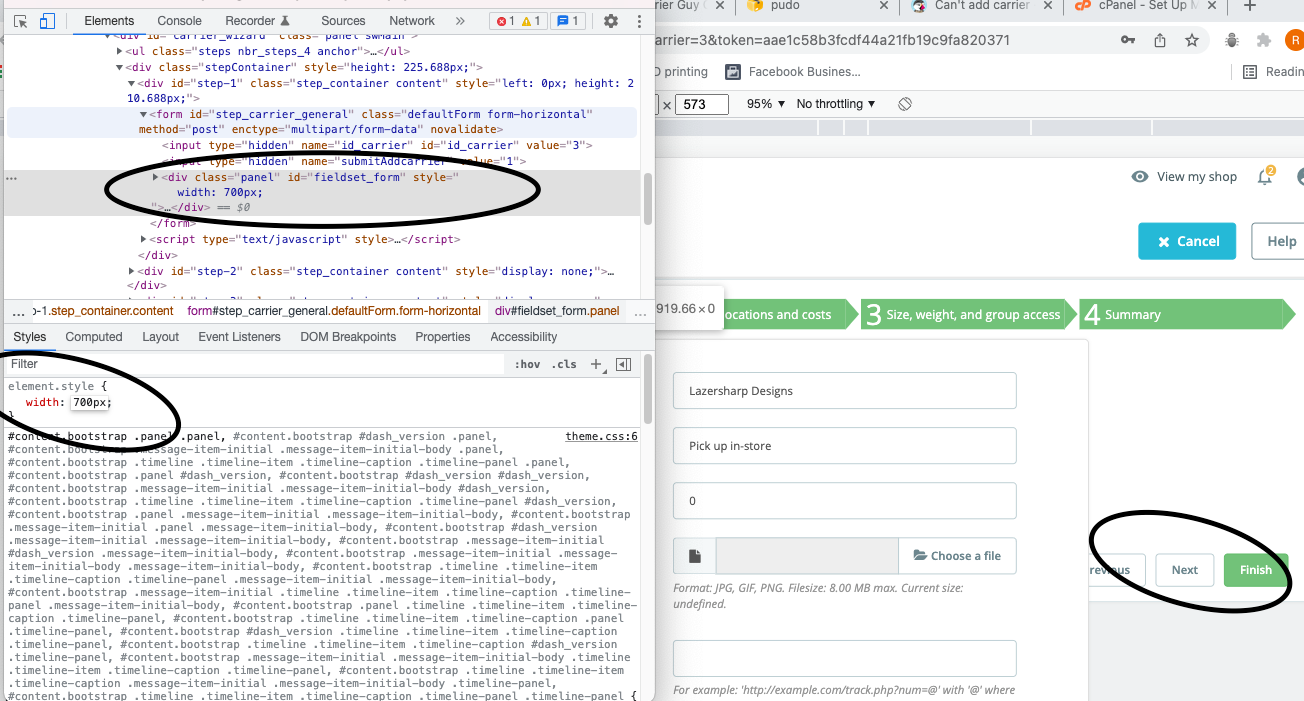This screenshot has height=701, width=1304.
Task: Collapse the form step_carrier_general node
Action: 144,115
